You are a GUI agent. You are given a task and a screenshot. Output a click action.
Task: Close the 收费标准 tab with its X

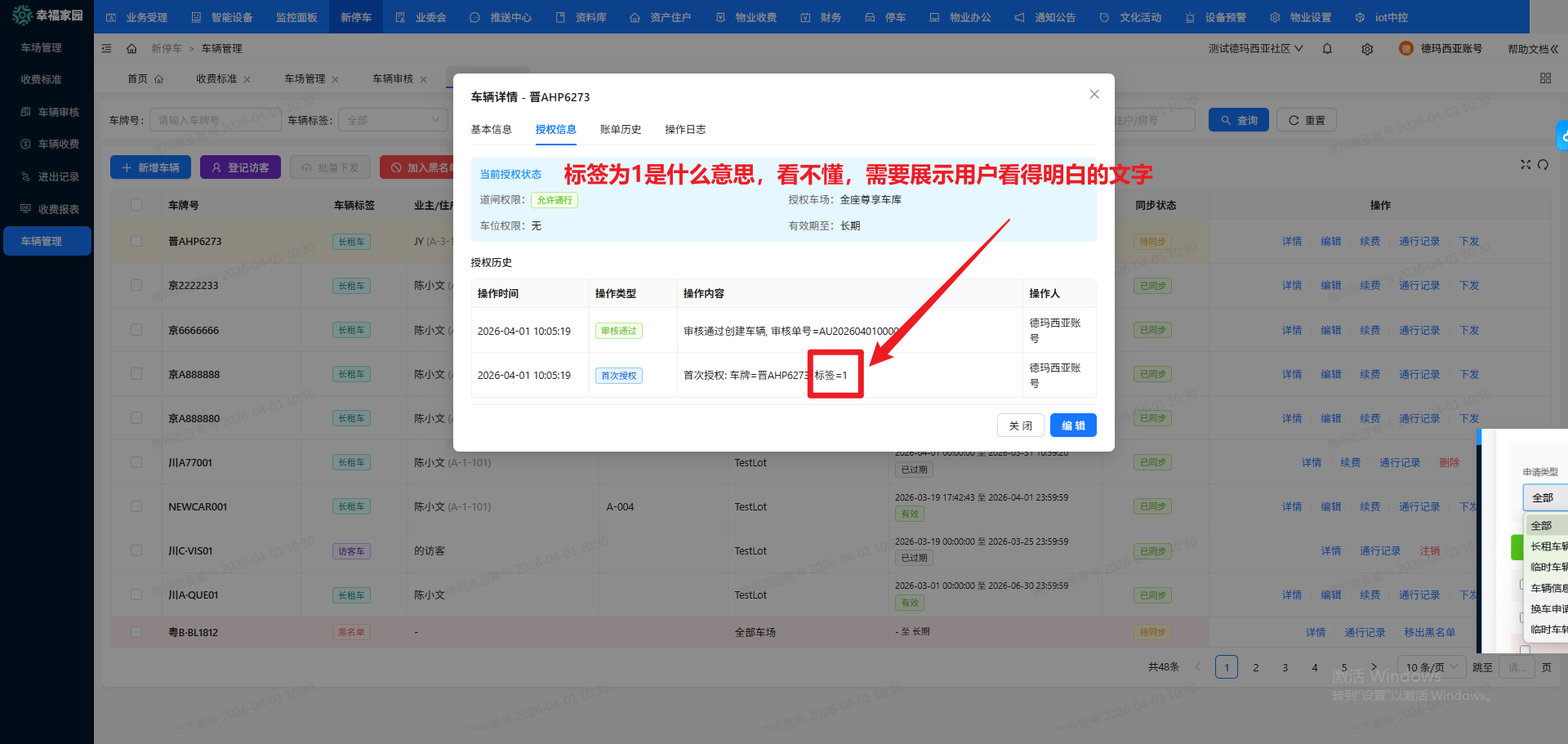coord(247,79)
